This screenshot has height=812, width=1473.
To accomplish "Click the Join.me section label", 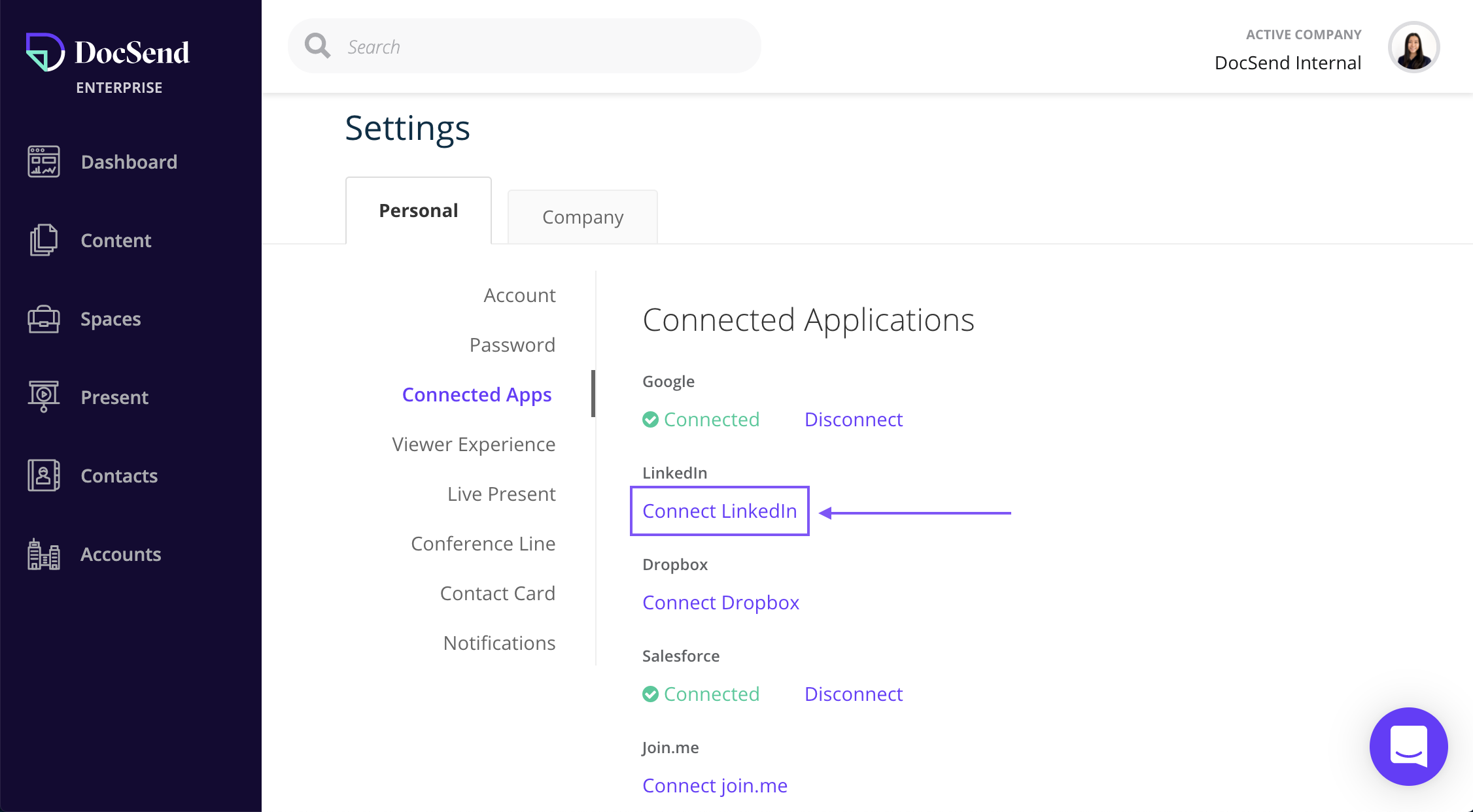I will click(x=670, y=748).
